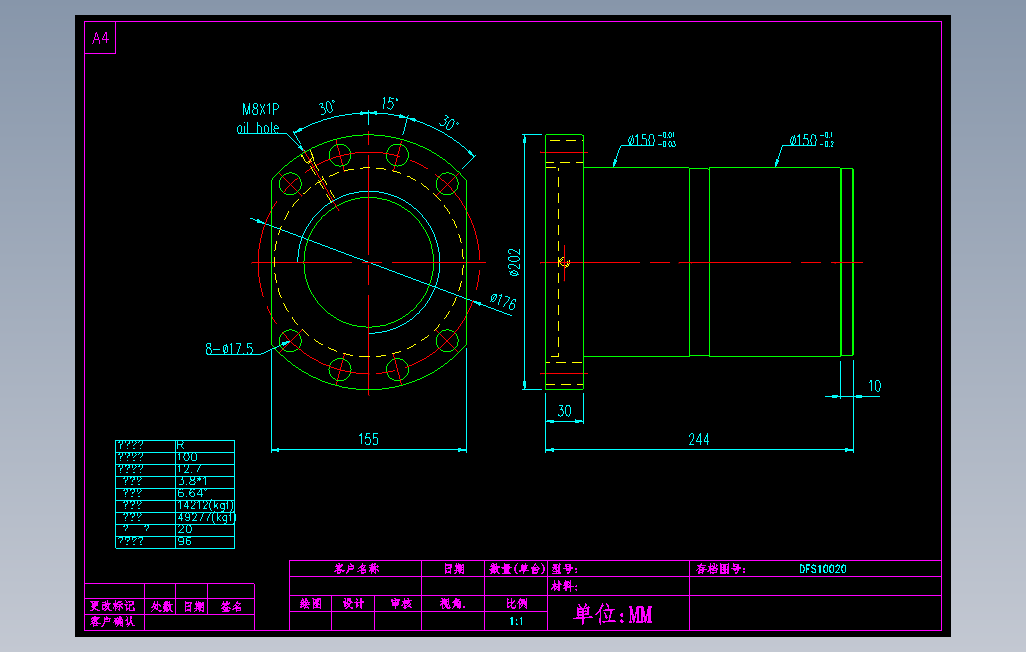
Task: Select the 更改标记 revision header
Action: point(113,606)
